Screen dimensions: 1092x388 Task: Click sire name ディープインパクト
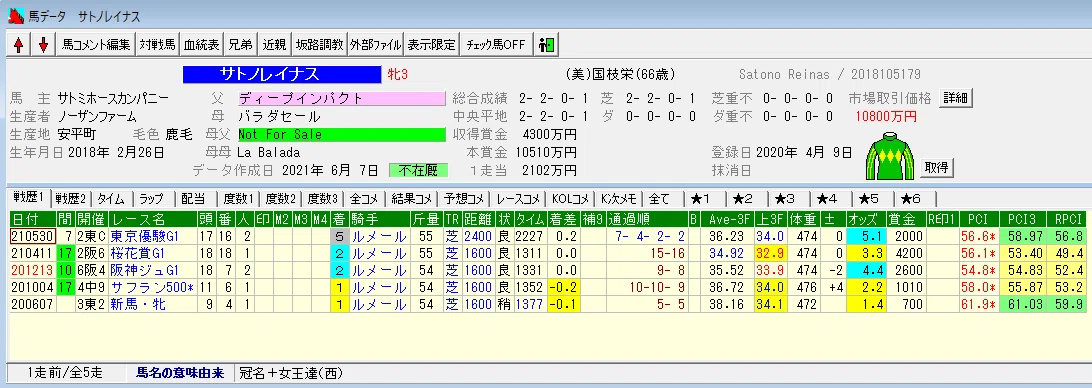pos(341,98)
